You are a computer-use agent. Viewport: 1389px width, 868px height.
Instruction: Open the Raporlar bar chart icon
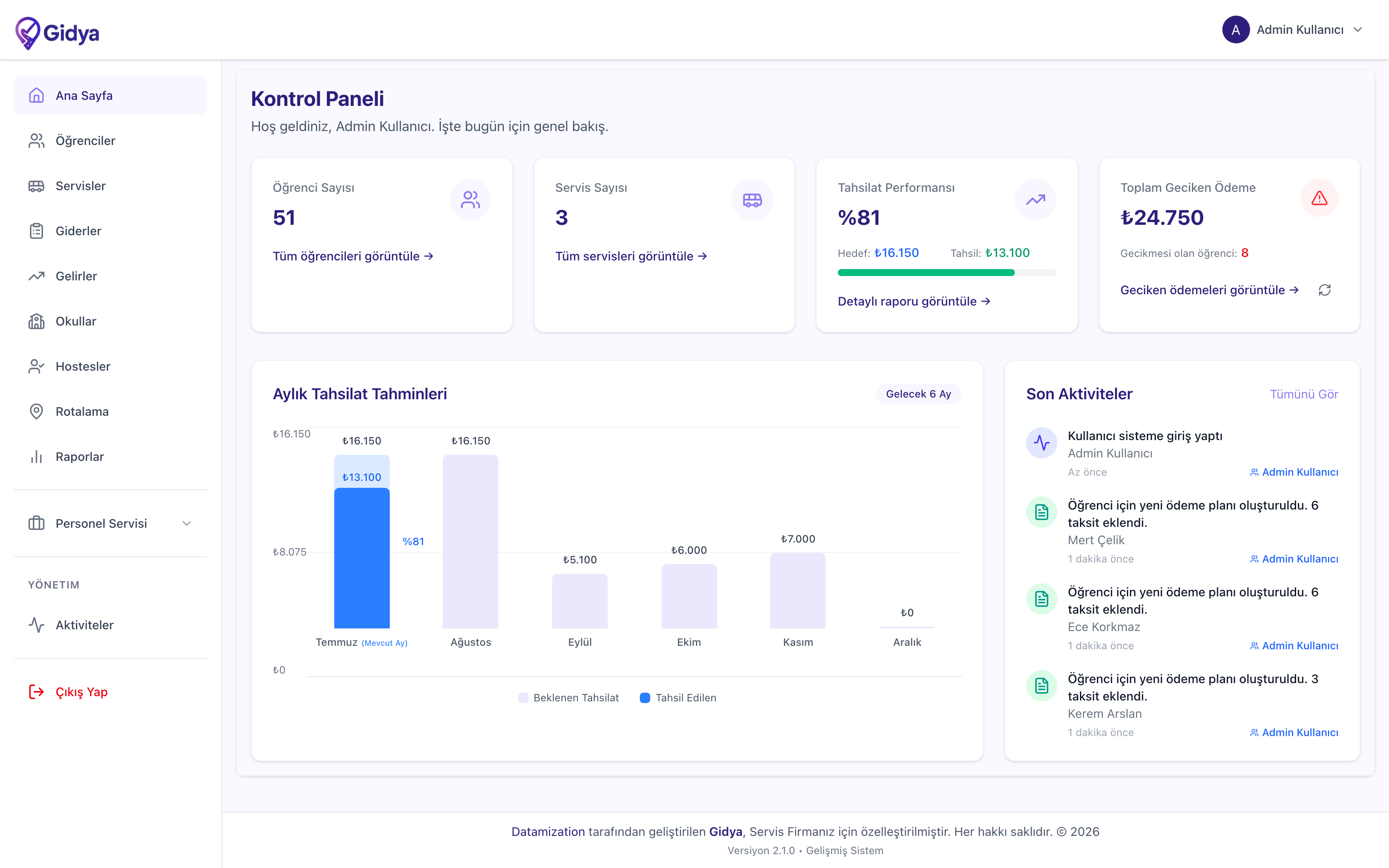click(36, 457)
